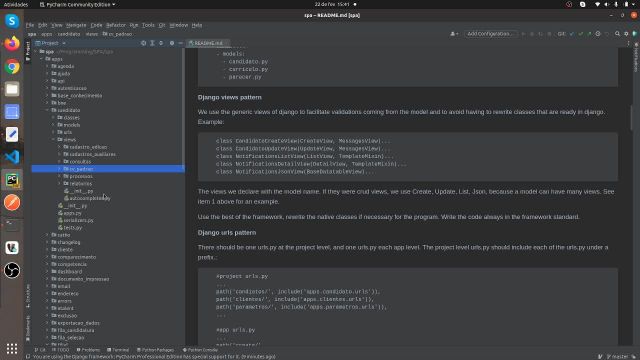Expand the agenda folder
Image resolution: width=640 pixels, height=360 pixels.
click(x=47, y=66)
